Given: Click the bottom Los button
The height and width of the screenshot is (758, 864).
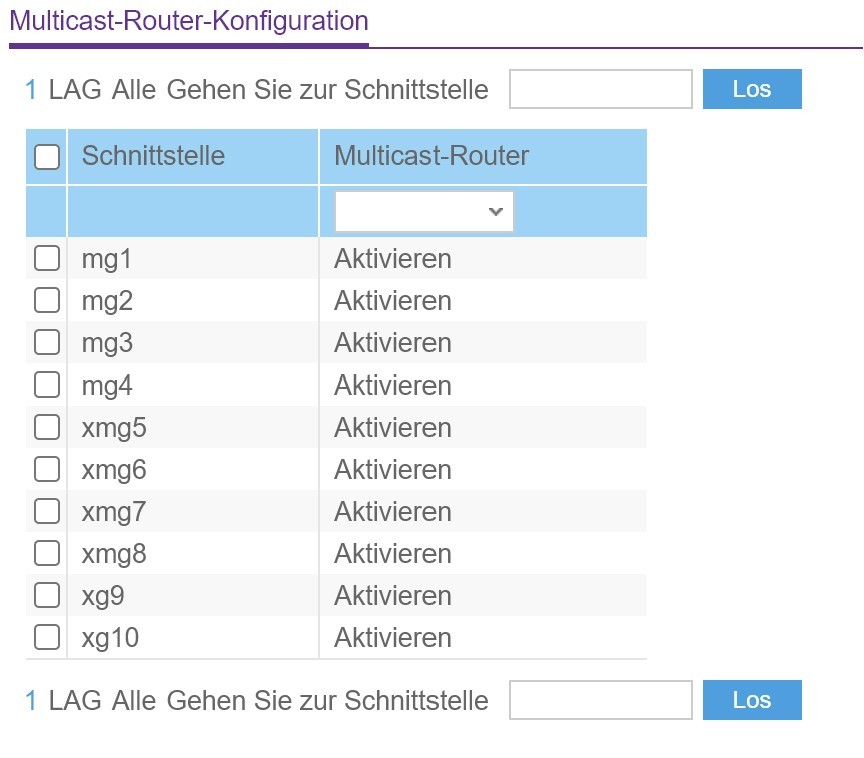Looking at the screenshot, I should (752, 700).
